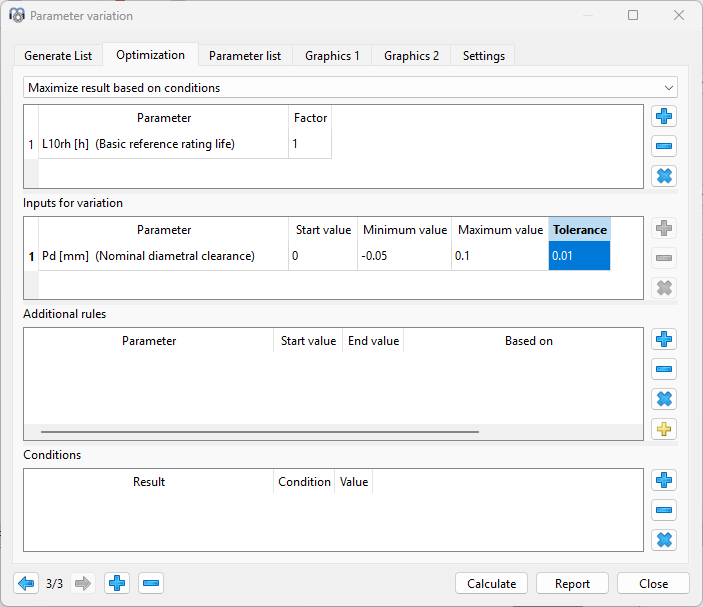The height and width of the screenshot is (607, 703).
Task: Clear all Additional rules rows
Action: tap(664, 399)
